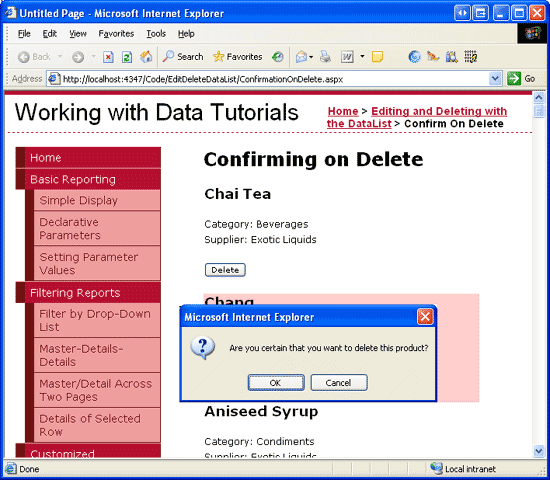Click the scrollbar up arrow
The width and height of the screenshot is (550, 480).
point(539,97)
